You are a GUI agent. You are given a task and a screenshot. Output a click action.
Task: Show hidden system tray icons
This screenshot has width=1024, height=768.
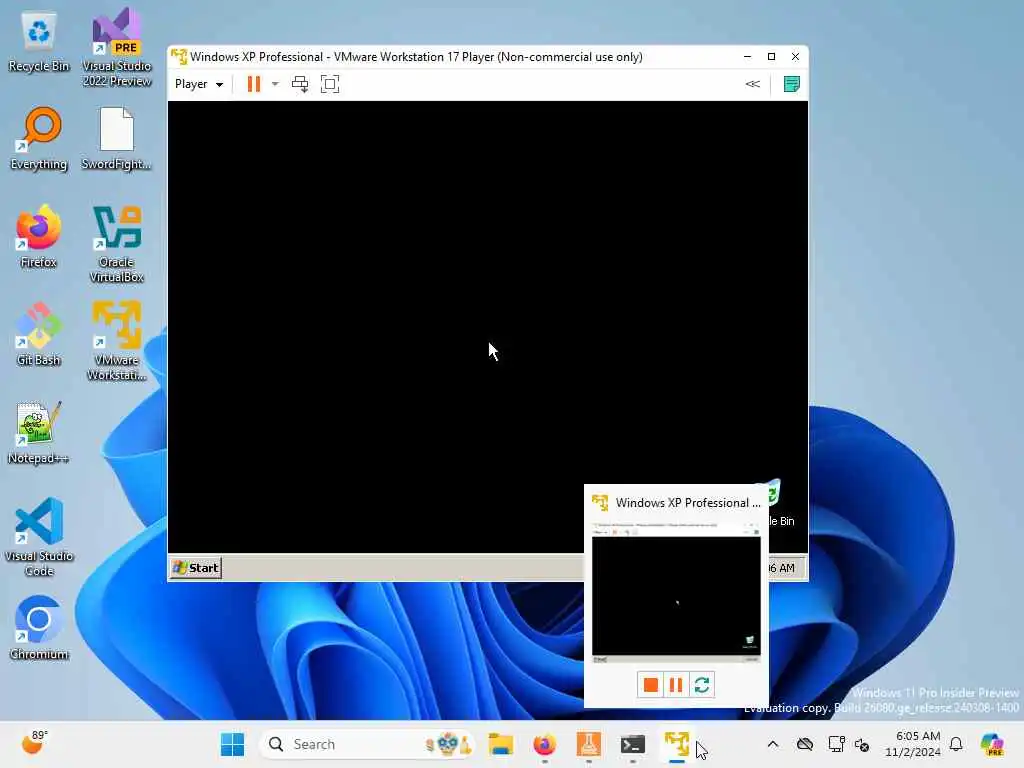pos(773,744)
